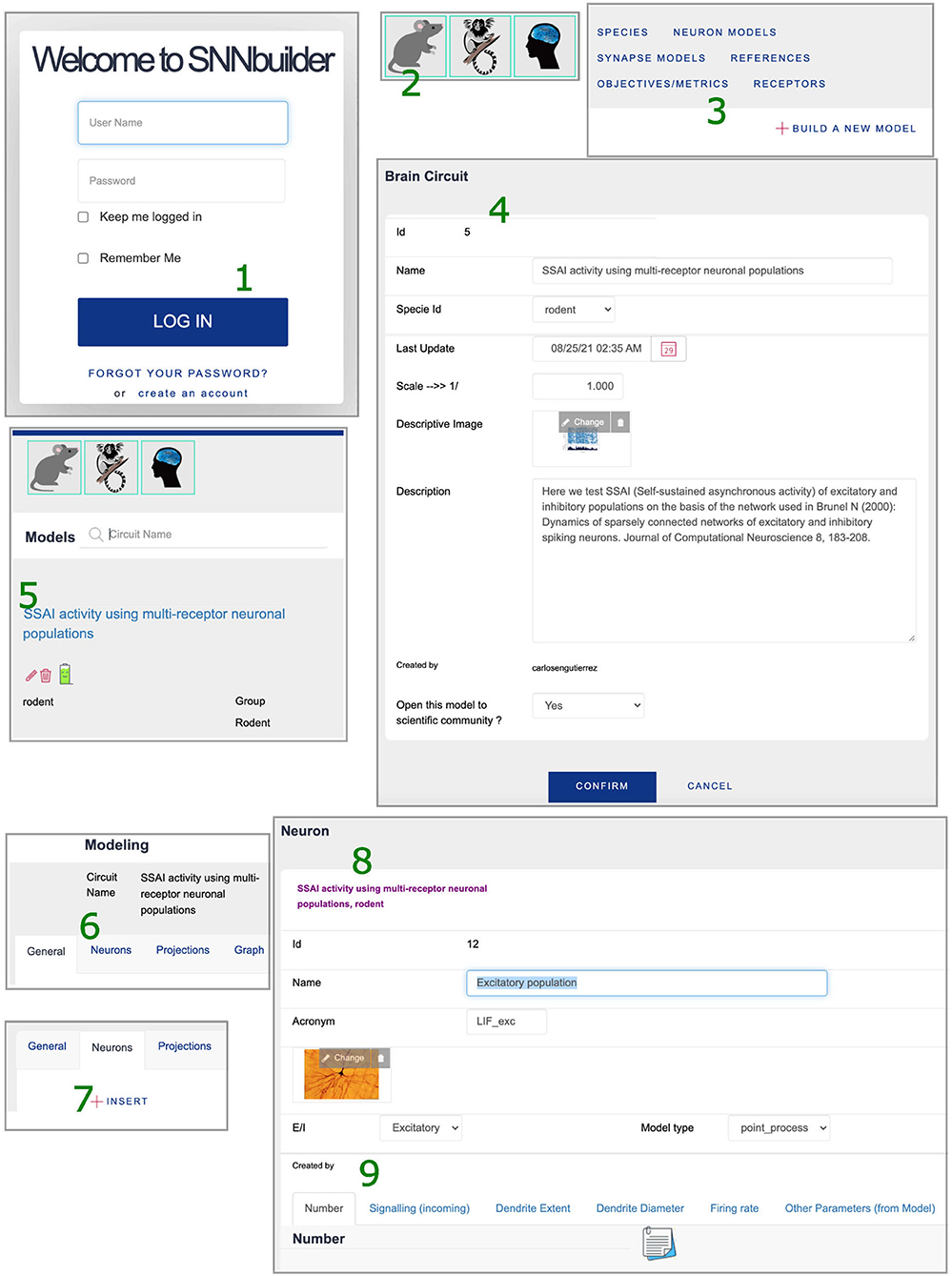Switch to the Dendrite Diameter tab
This screenshot has height=1276, width=952.
[x=640, y=1208]
